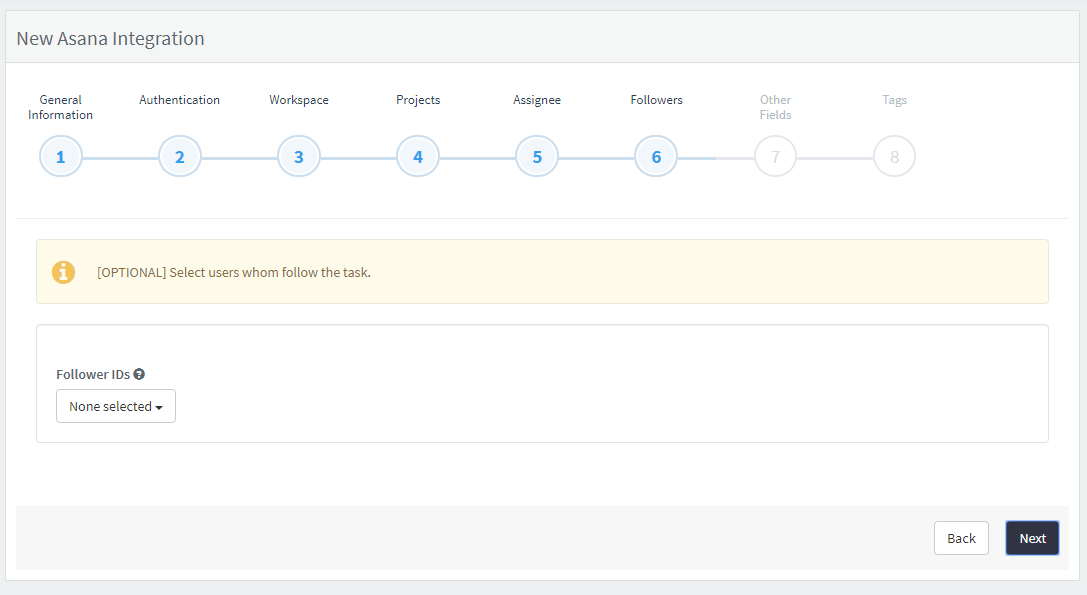Select disabled step 8 Tags circle
This screenshot has width=1087, height=595.
(x=894, y=157)
